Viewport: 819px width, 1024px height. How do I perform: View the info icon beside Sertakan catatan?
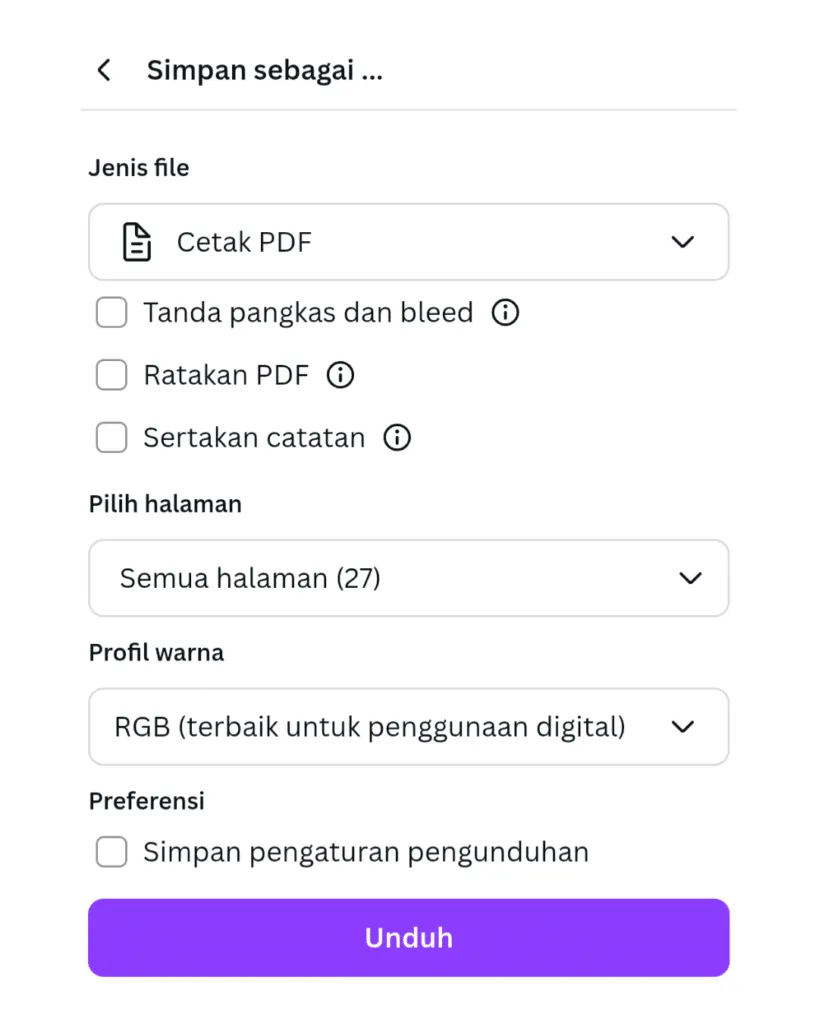pos(398,438)
